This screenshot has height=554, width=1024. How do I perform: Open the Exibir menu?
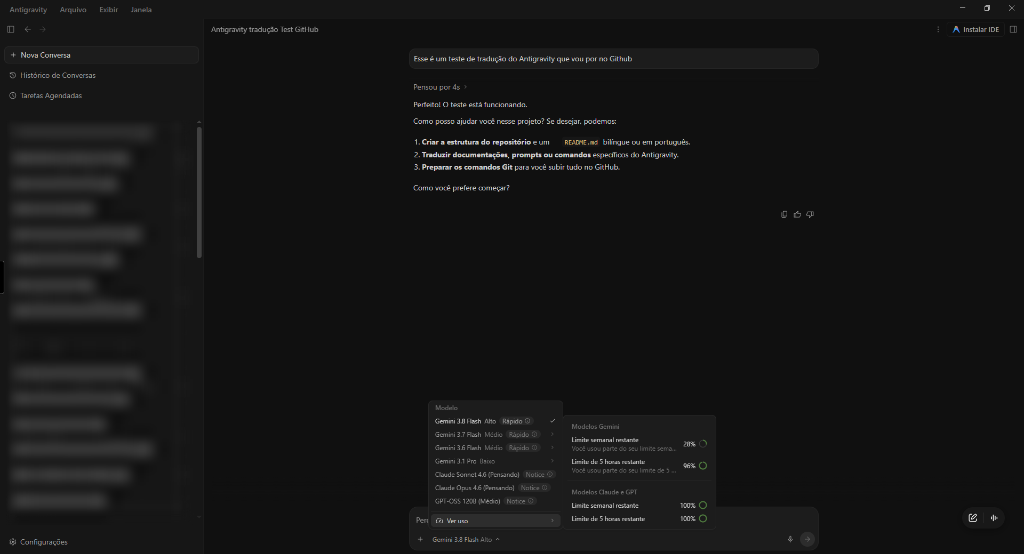click(108, 10)
